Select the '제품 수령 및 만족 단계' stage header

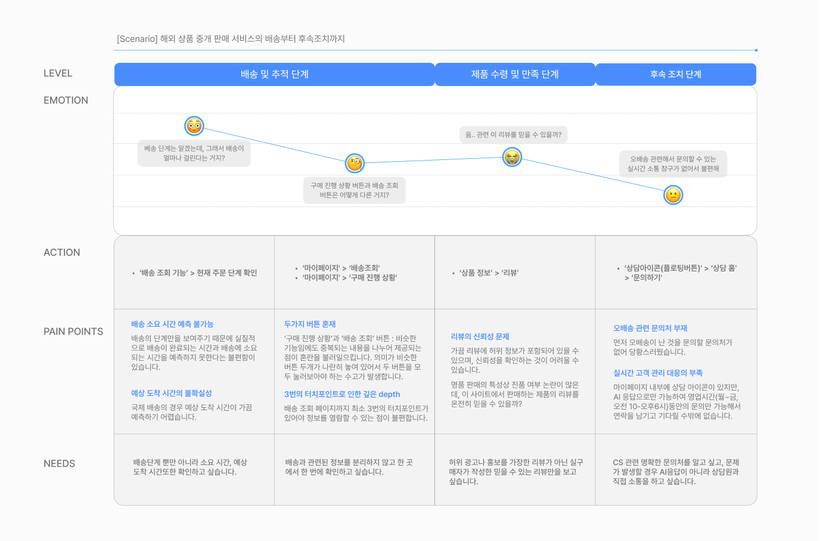[515, 74]
